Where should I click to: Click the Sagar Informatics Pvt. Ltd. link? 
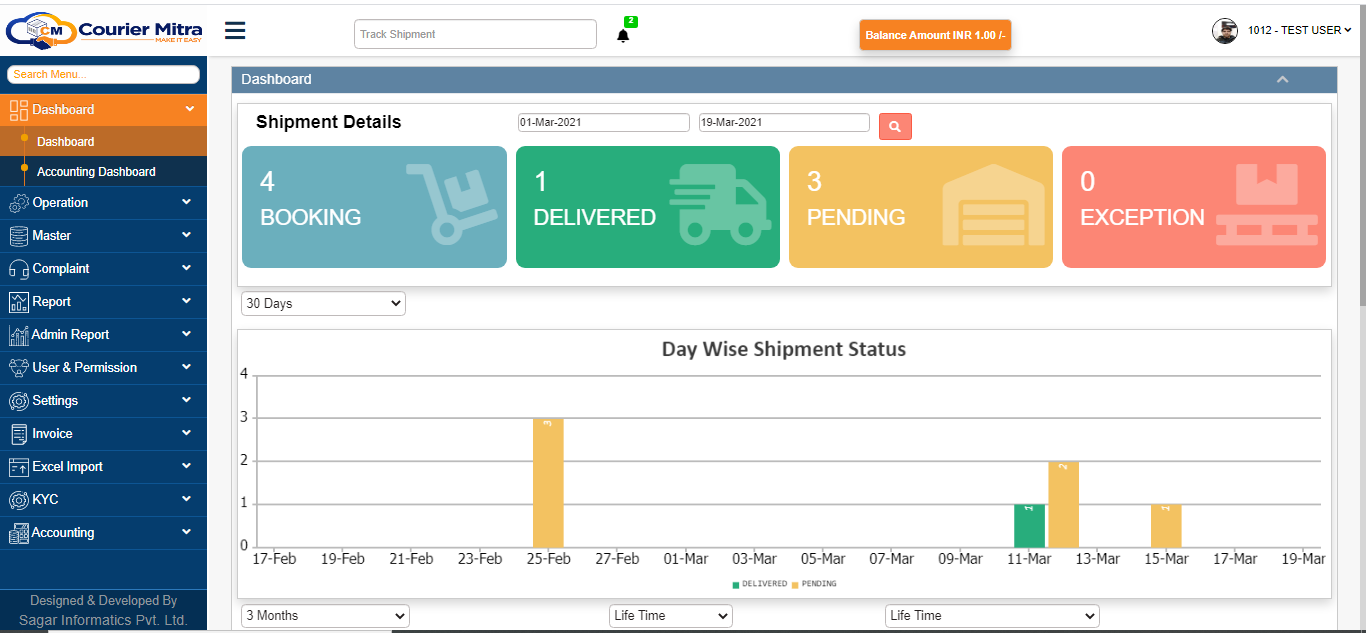[x=103, y=620]
